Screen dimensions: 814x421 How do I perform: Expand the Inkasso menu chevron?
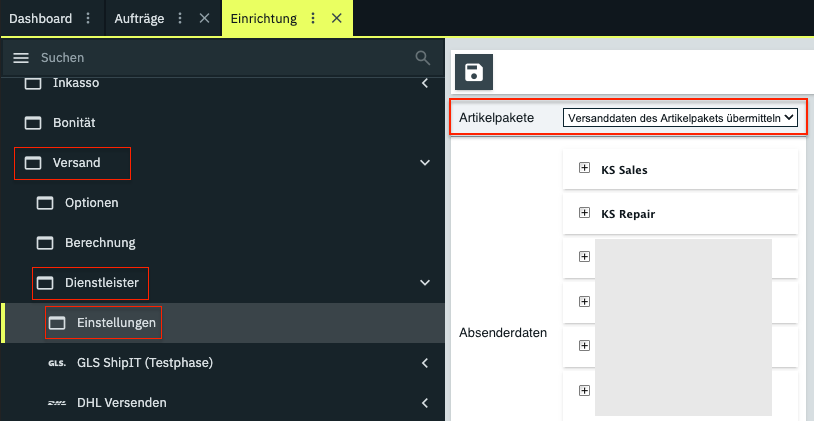tap(425, 83)
